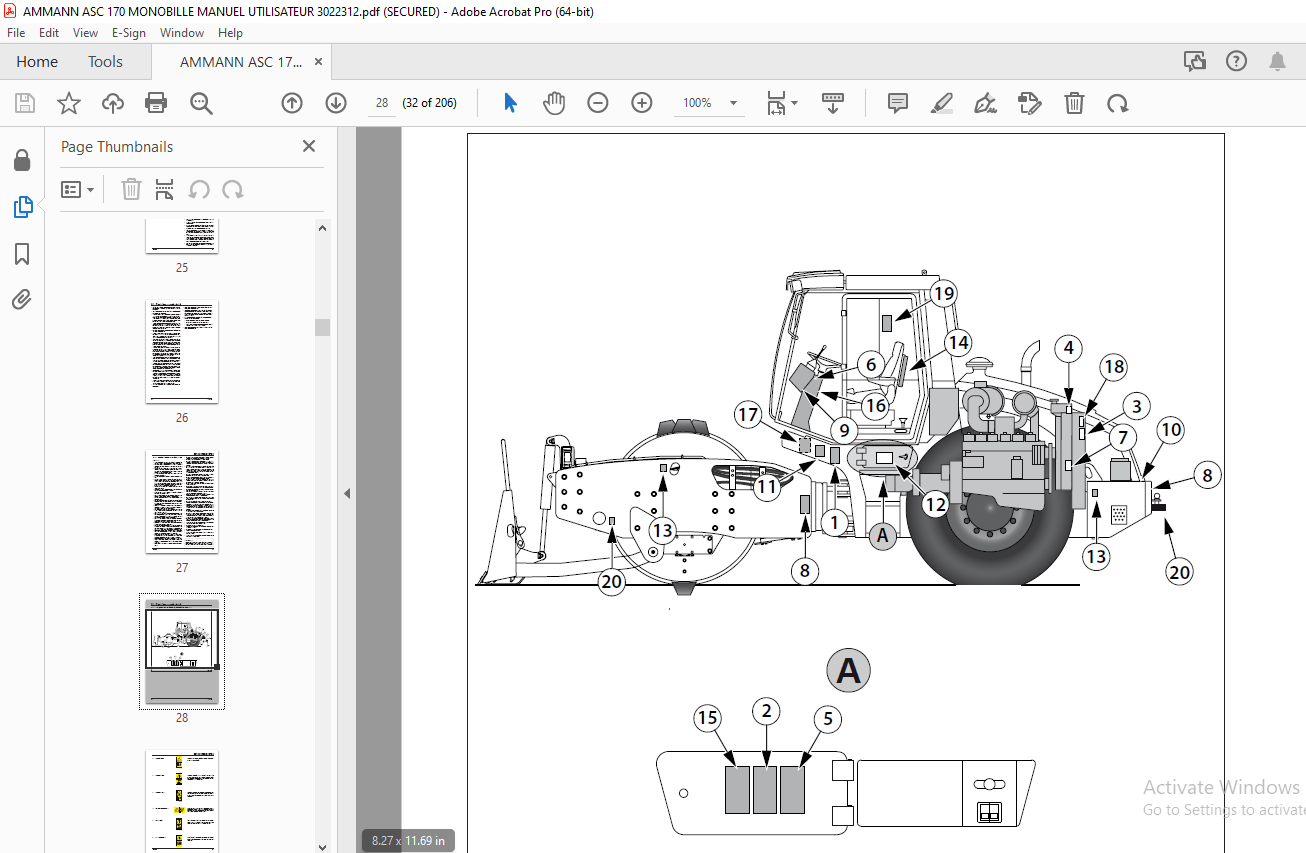Select the AMMANN ASC 17... document tab
The width and height of the screenshot is (1306, 853).
(240, 62)
